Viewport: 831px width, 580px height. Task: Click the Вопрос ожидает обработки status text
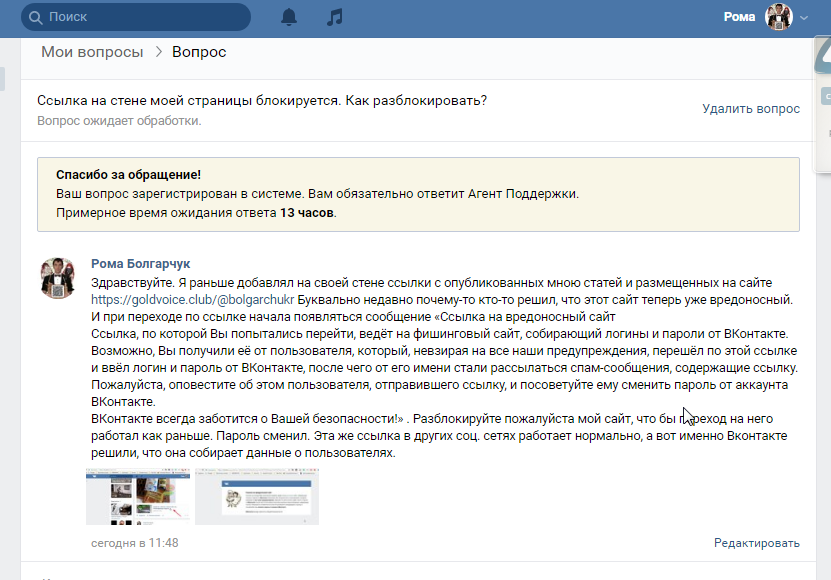[x=119, y=121]
